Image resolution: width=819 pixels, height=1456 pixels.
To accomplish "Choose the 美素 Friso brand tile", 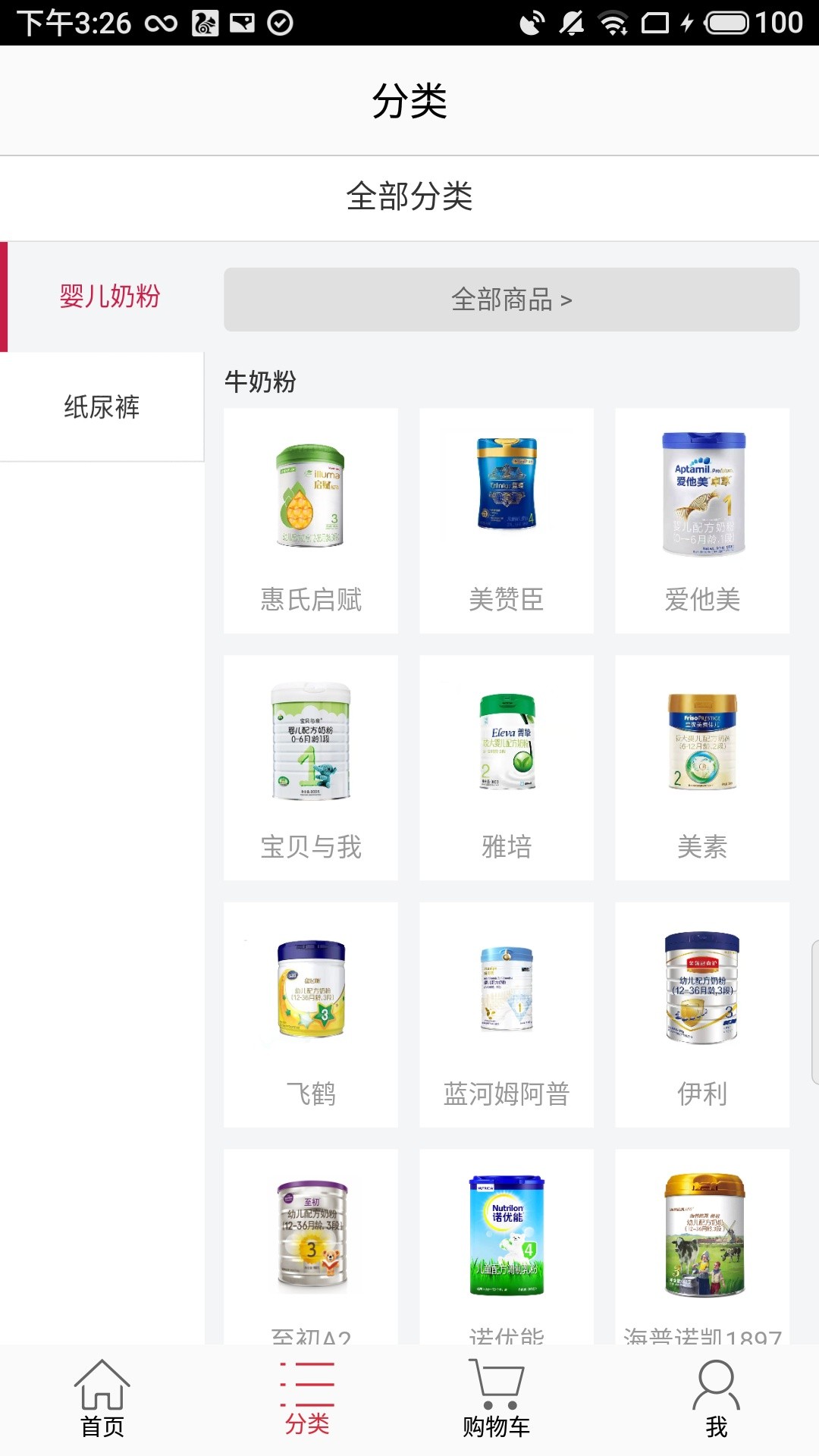I will (x=702, y=768).
